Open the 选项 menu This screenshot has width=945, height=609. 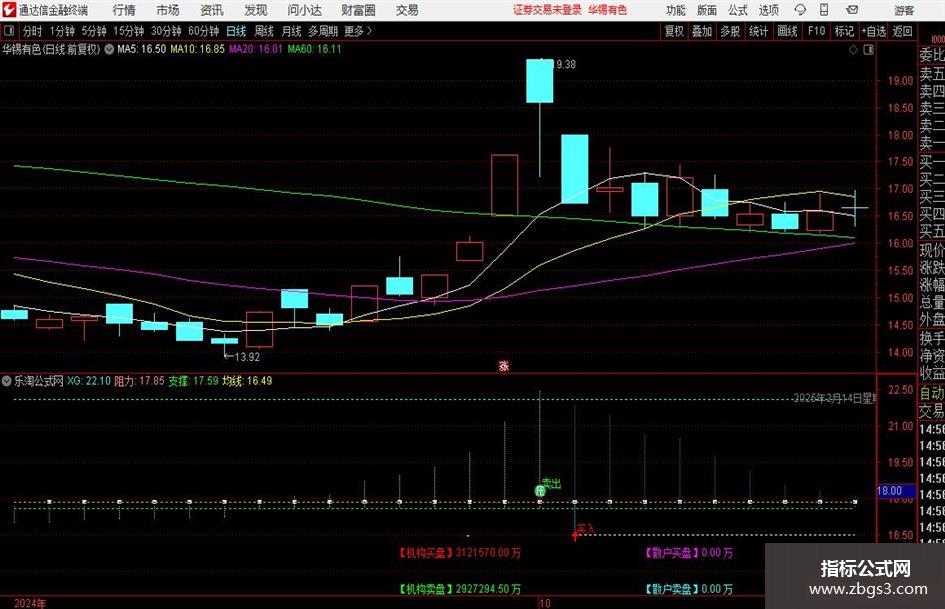(768, 10)
